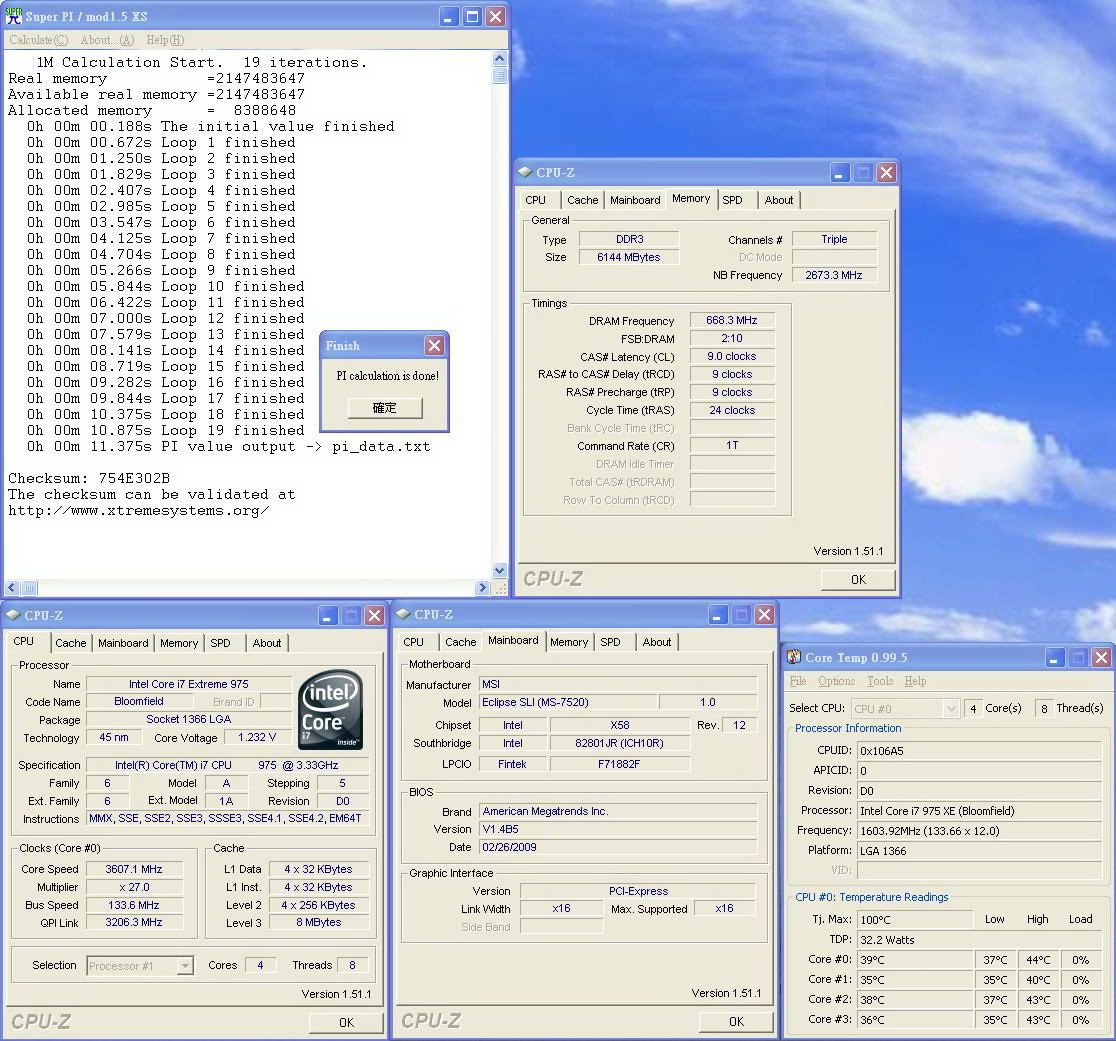Minimize the CPU-Z Mainboard window
Screen dimensions: 1116x1041
pyautogui.click(x=717, y=614)
